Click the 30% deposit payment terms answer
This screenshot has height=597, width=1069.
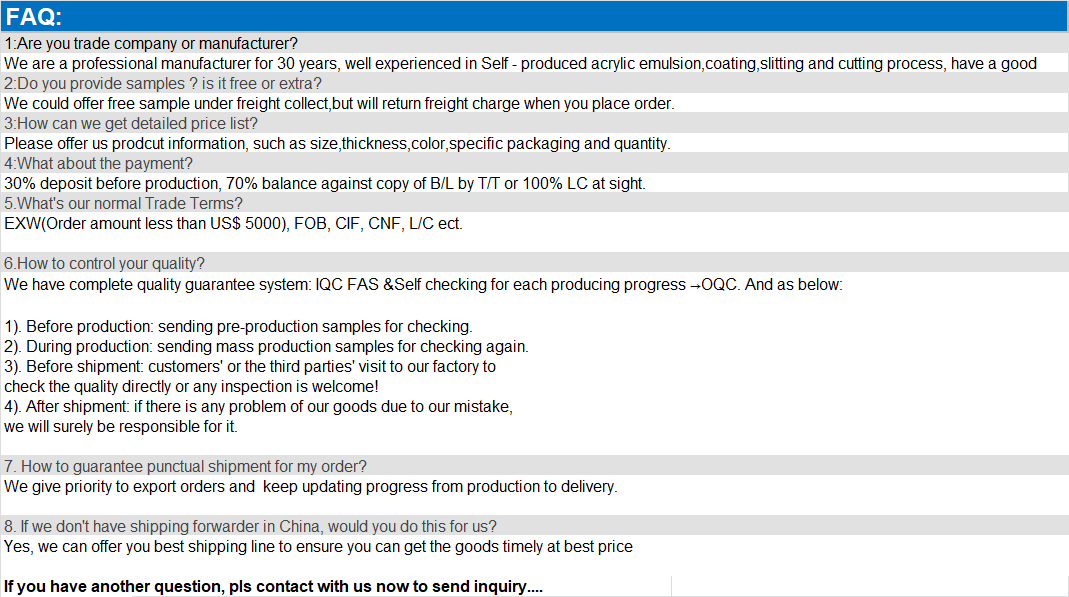pos(325,183)
